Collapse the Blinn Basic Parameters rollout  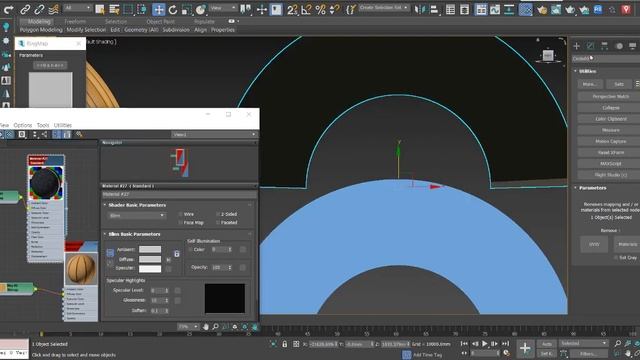(x=104, y=234)
